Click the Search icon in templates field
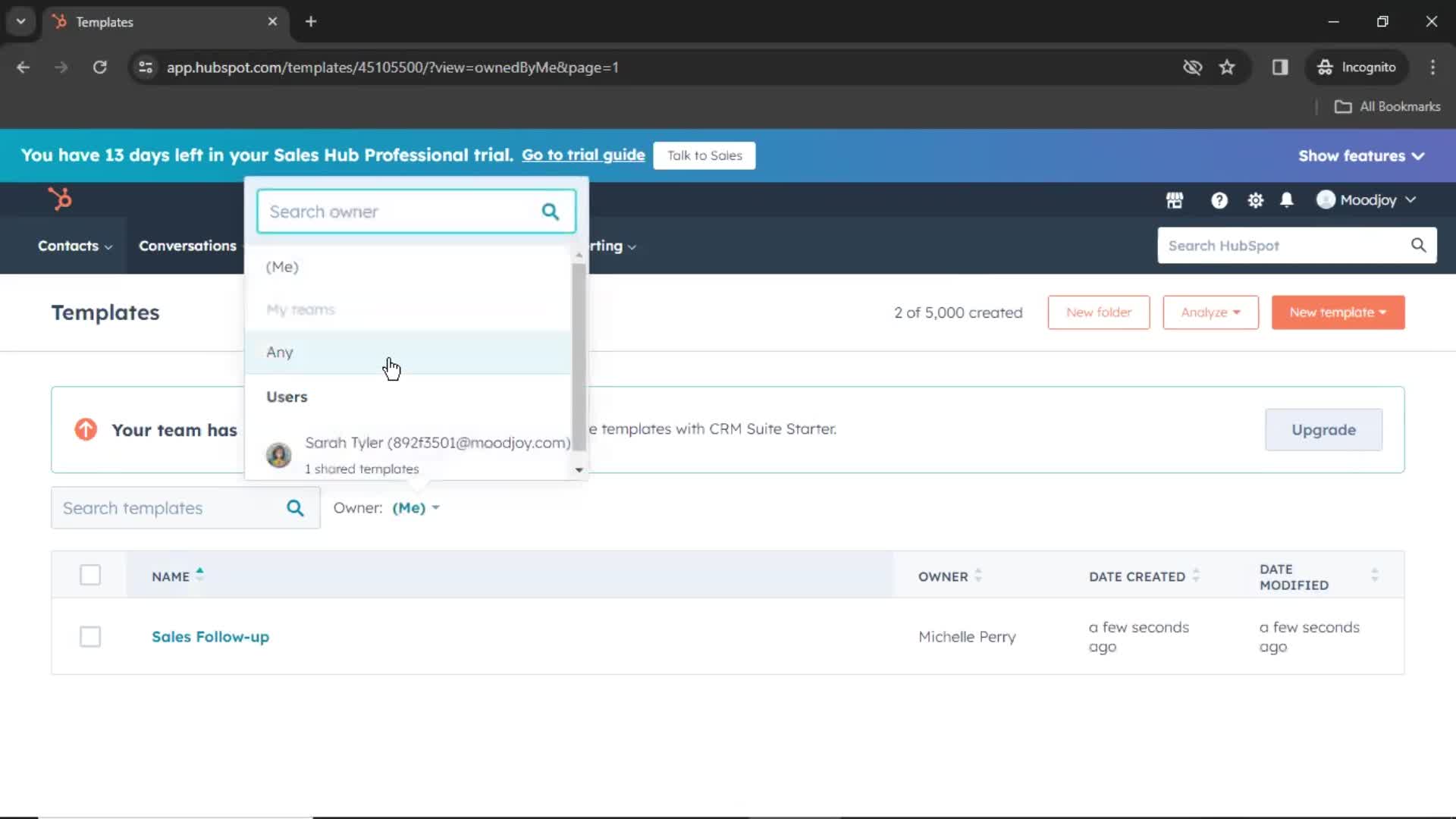This screenshot has height=819, width=1456. tap(295, 508)
